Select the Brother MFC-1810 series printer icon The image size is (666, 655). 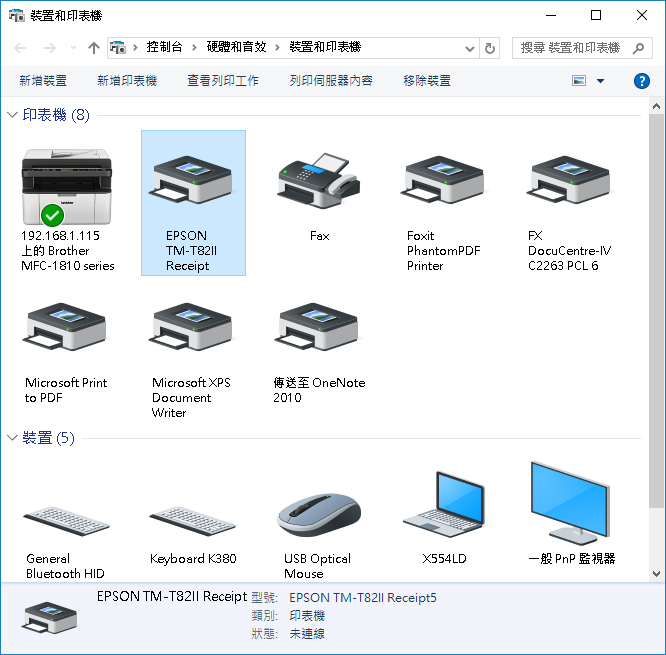click(67, 187)
